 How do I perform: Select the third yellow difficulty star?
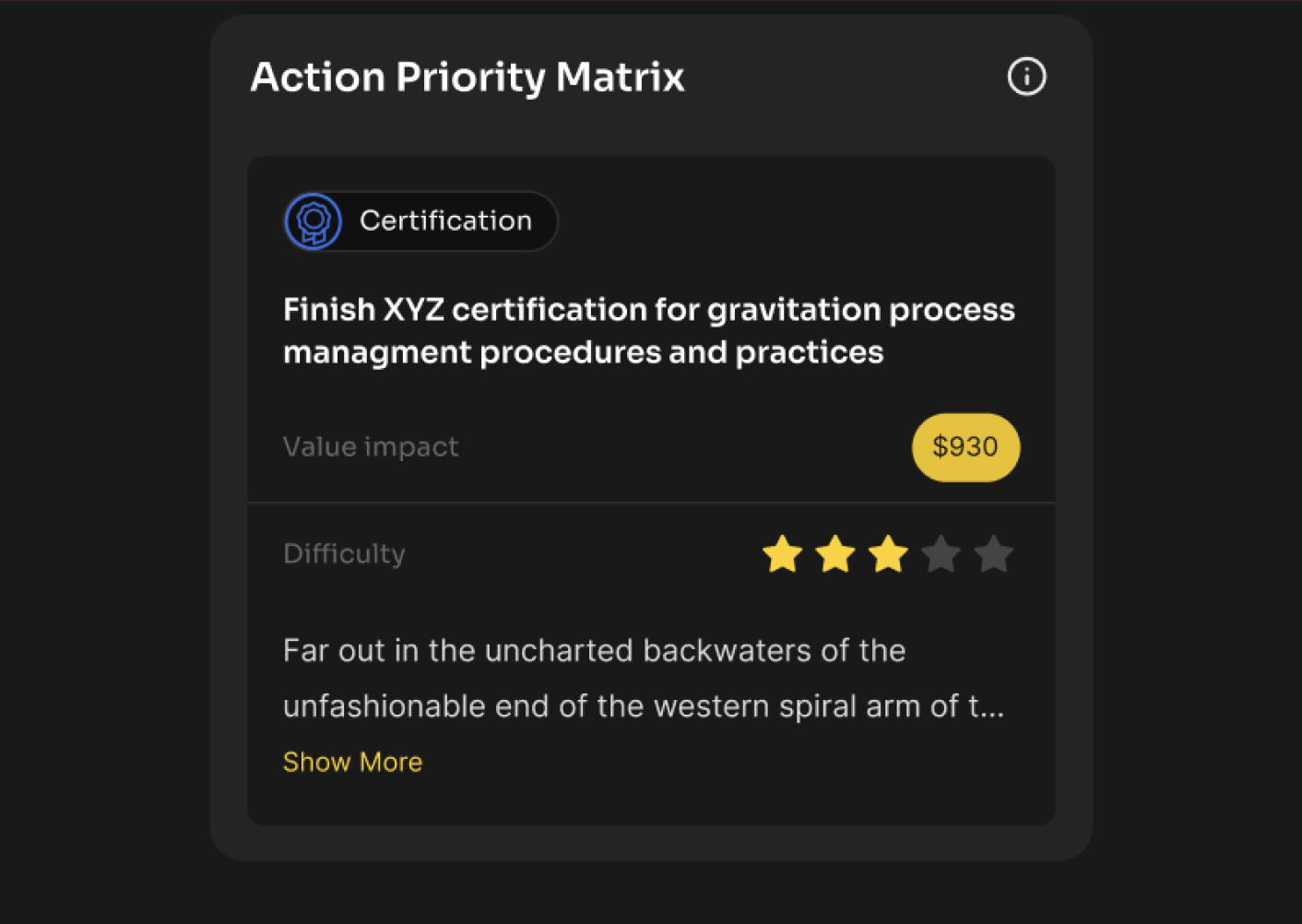click(x=888, y=554)
